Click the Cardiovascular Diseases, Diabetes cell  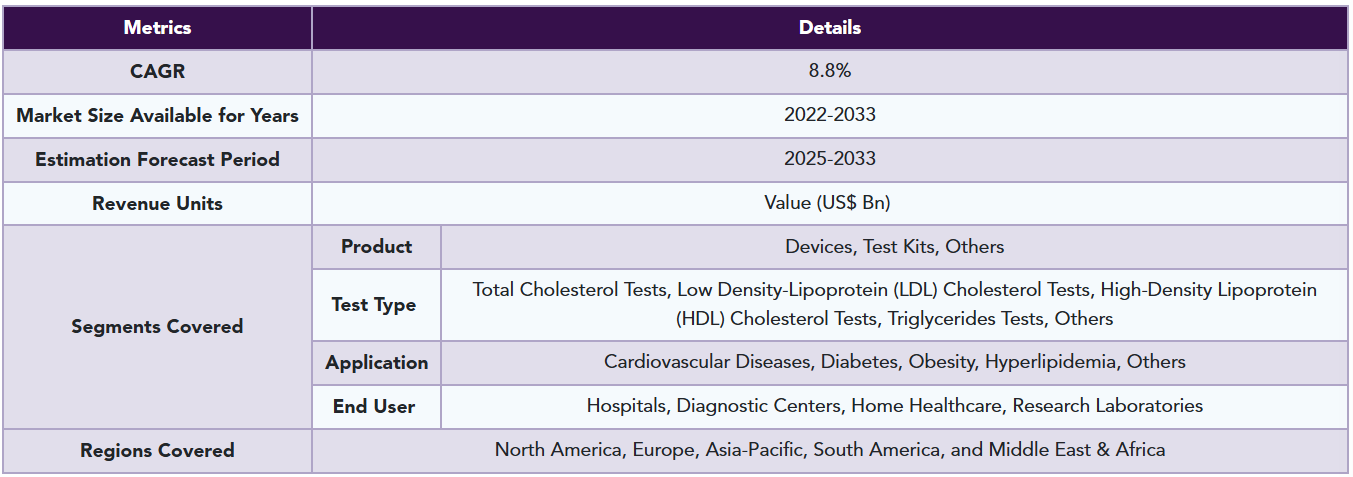(895, 363)
